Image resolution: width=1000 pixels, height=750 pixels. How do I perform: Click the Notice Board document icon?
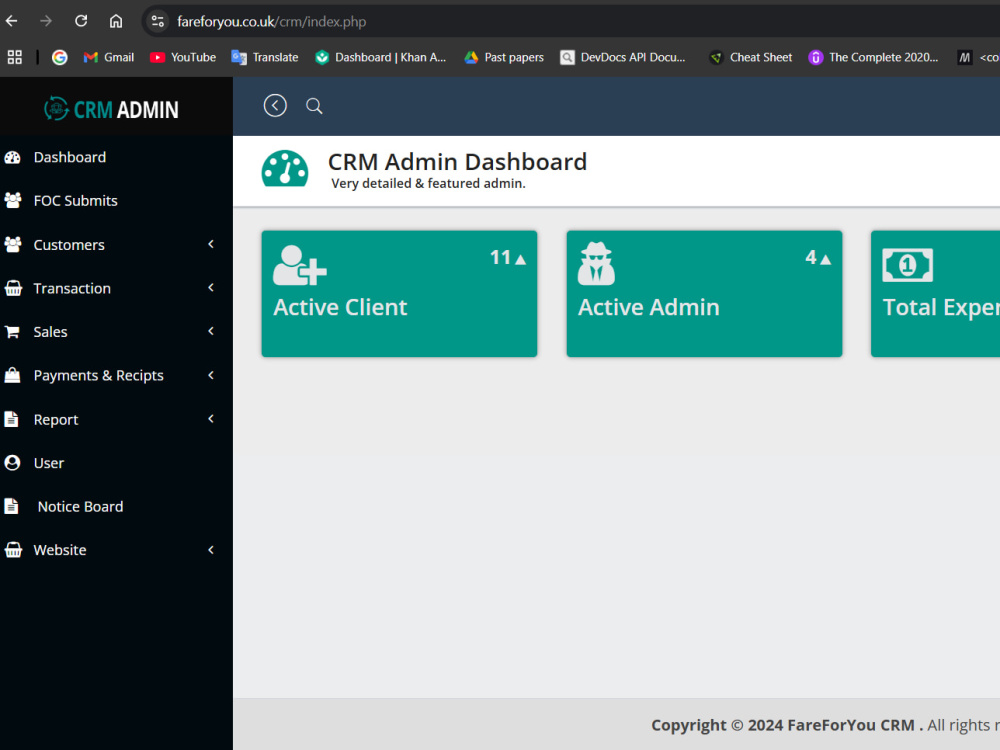11,506
